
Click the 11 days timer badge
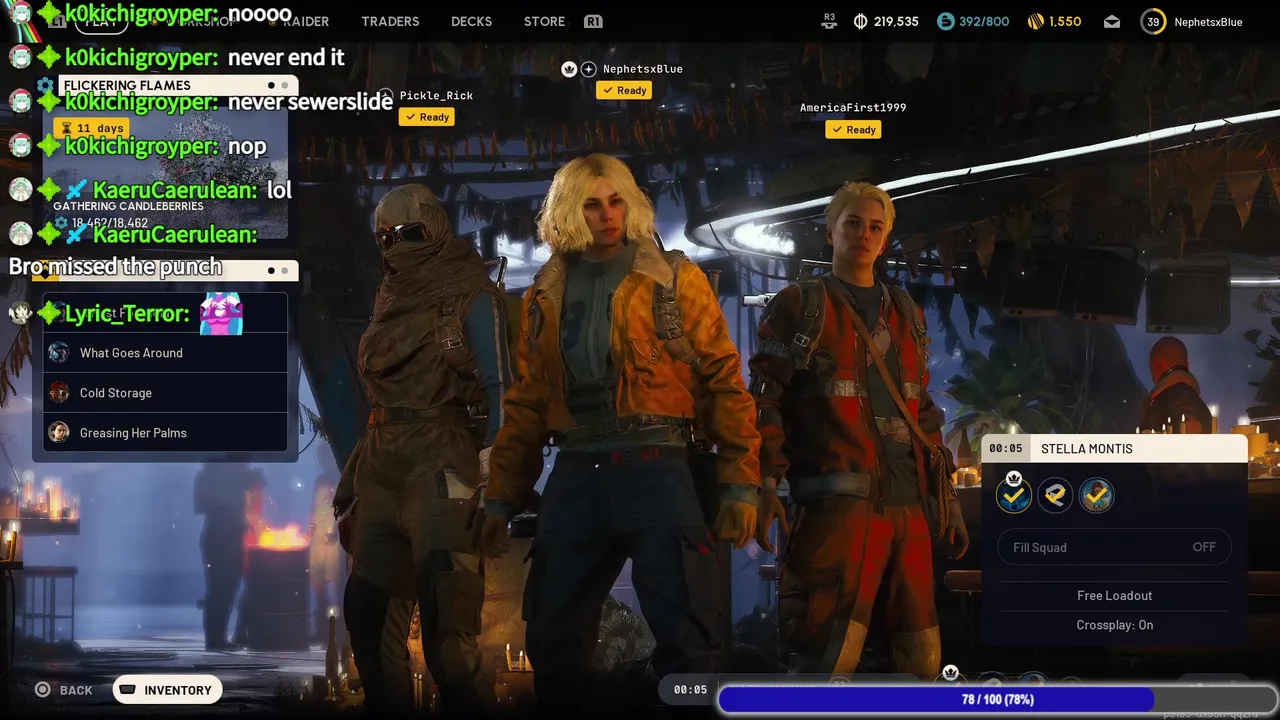pos(92,128)
